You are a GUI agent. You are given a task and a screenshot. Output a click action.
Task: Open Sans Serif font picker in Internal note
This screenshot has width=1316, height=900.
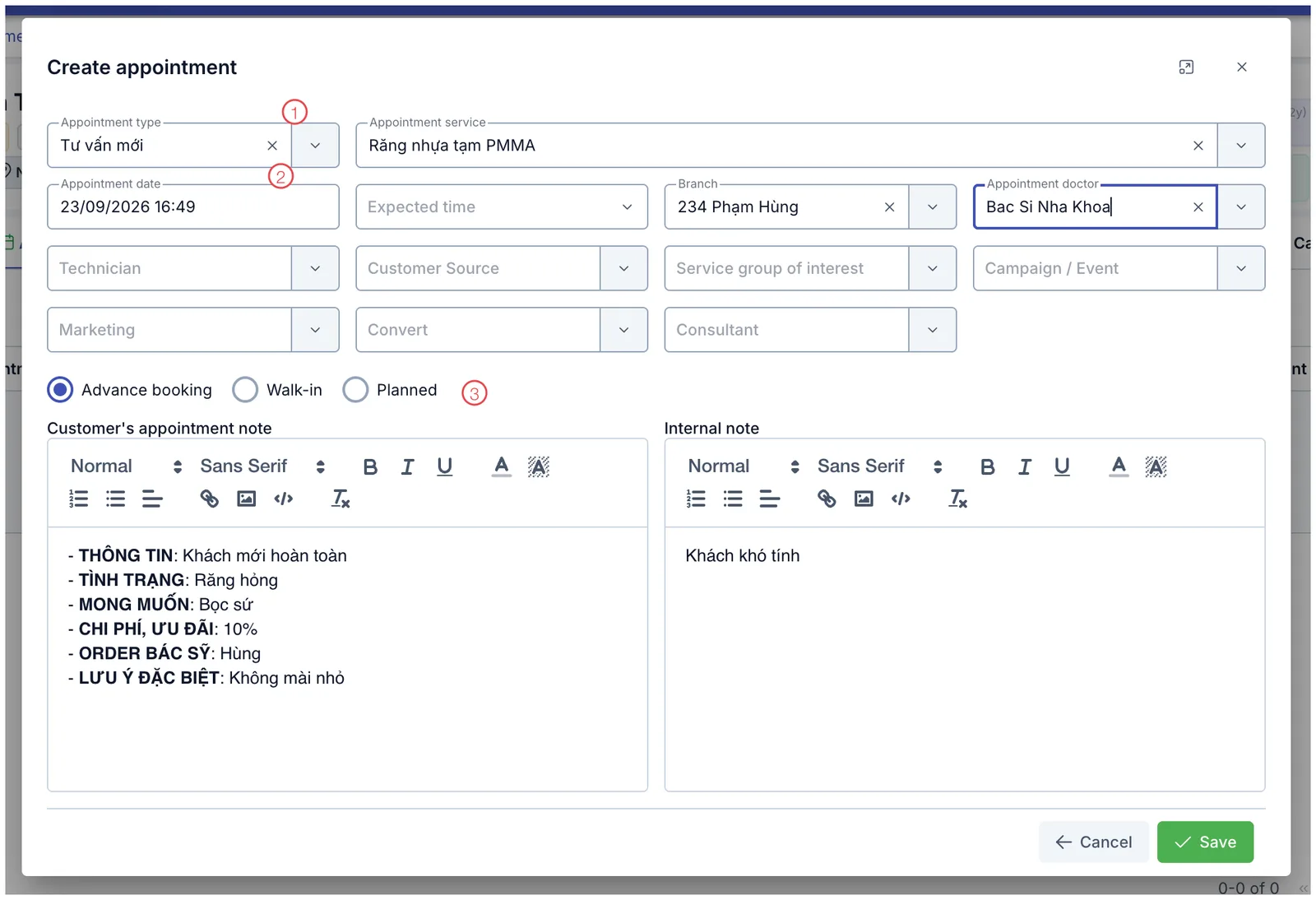879,466
